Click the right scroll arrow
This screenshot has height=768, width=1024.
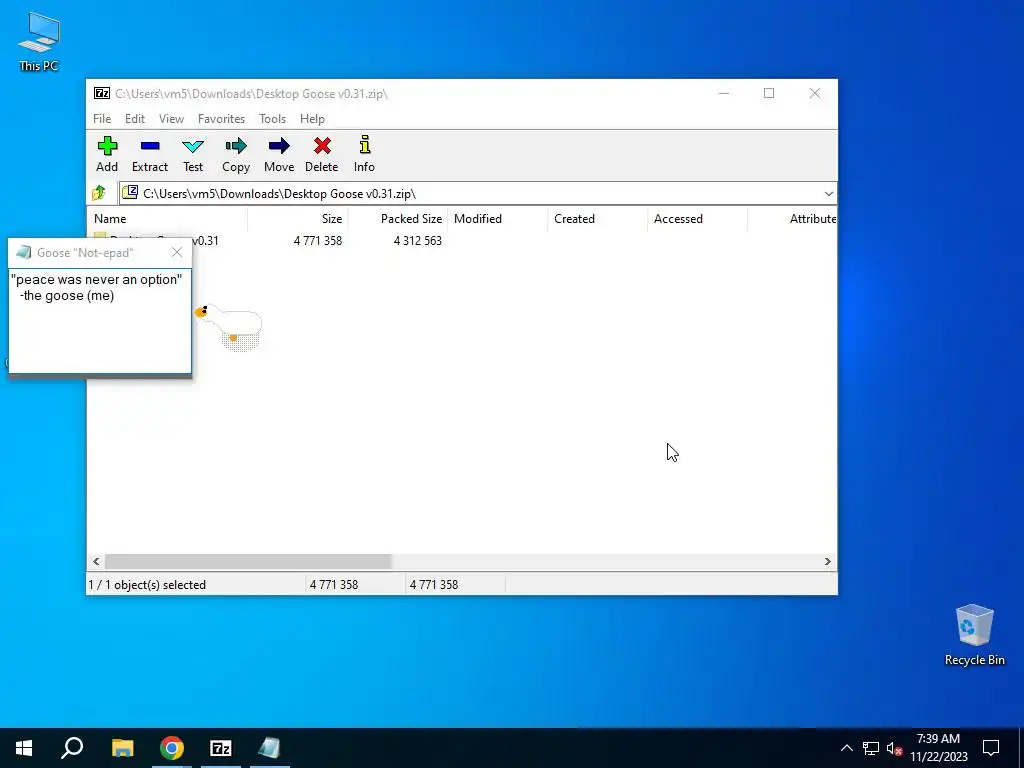(827, 562)
